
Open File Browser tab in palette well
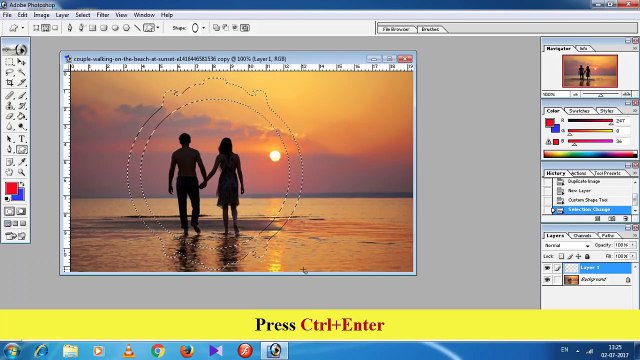coord(396,29)
